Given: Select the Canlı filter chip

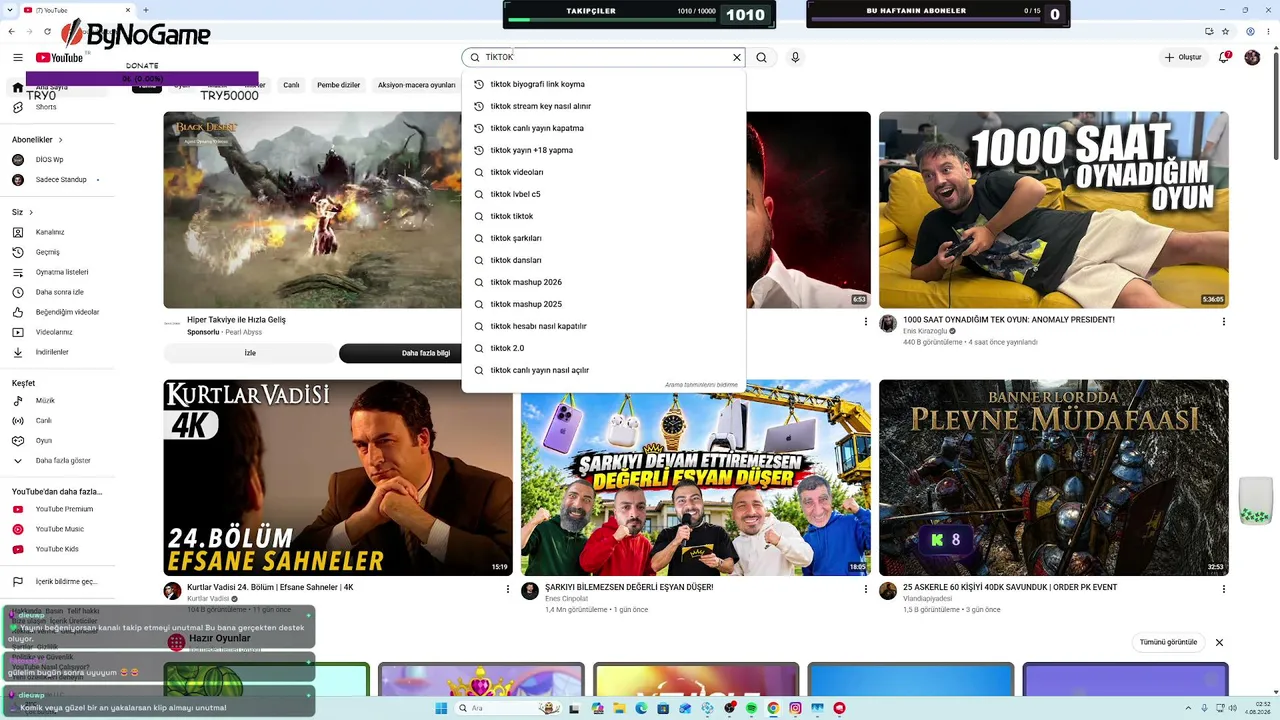Looking at the screenshot, I should [291, 85].
